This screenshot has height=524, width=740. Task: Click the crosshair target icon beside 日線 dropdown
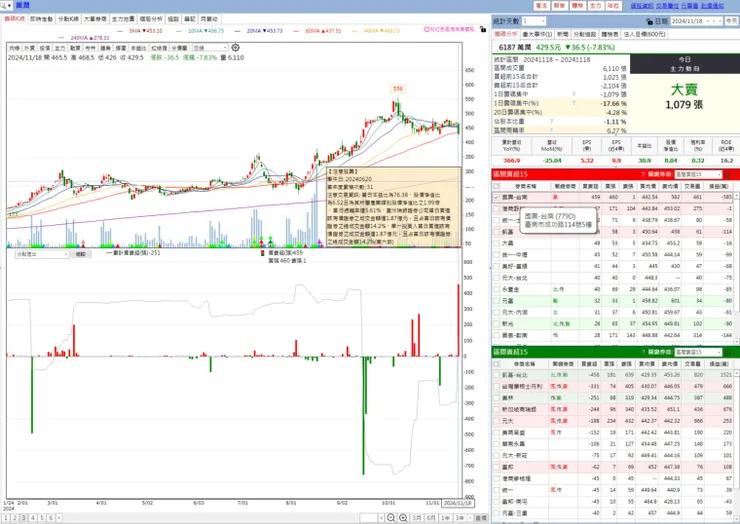coord(235,48)
